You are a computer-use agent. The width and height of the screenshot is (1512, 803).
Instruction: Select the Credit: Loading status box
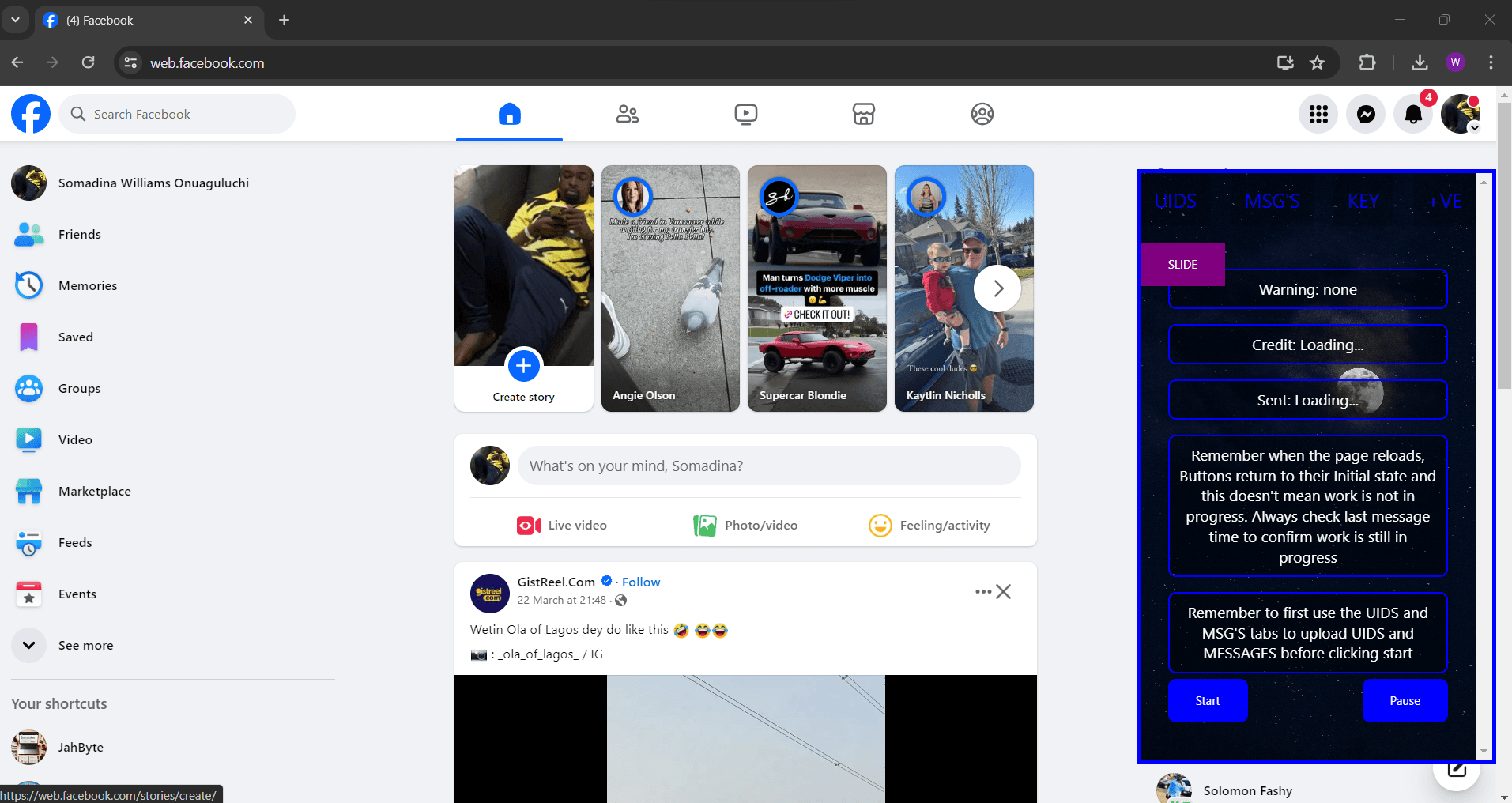(1308, 345)
